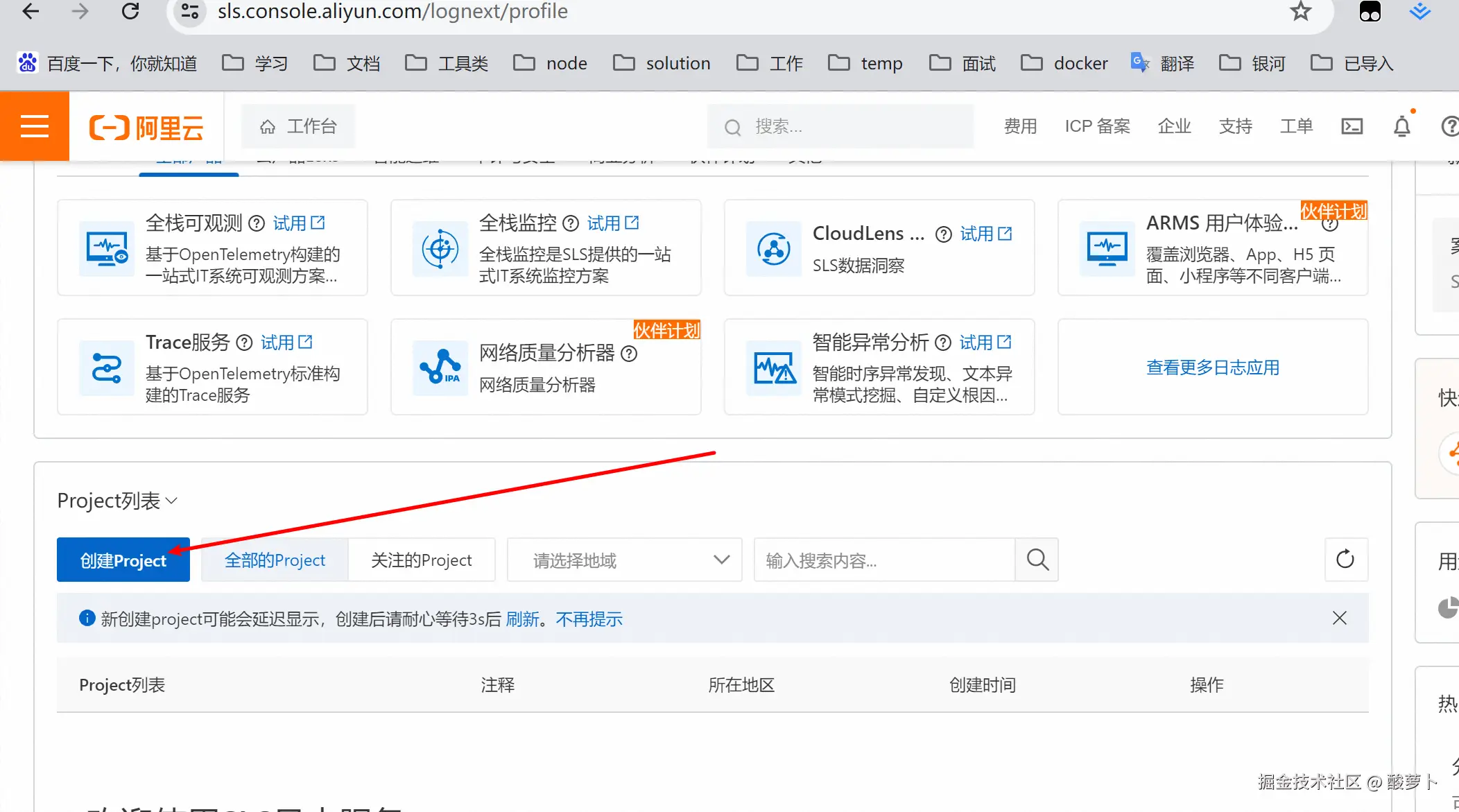
Task: Click the project search input field
Action: (883, 560)
